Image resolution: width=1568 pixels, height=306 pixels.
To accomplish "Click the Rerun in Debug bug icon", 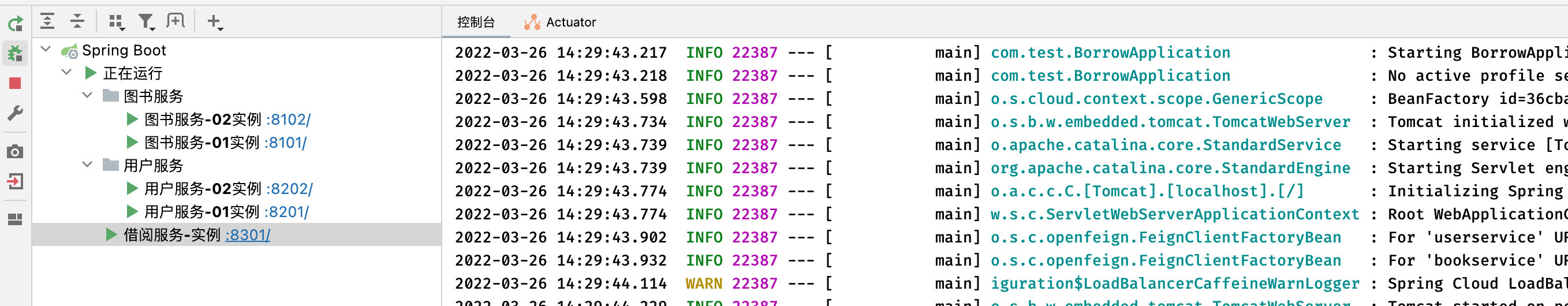I will pyautogui.click(x=15, y=54).
